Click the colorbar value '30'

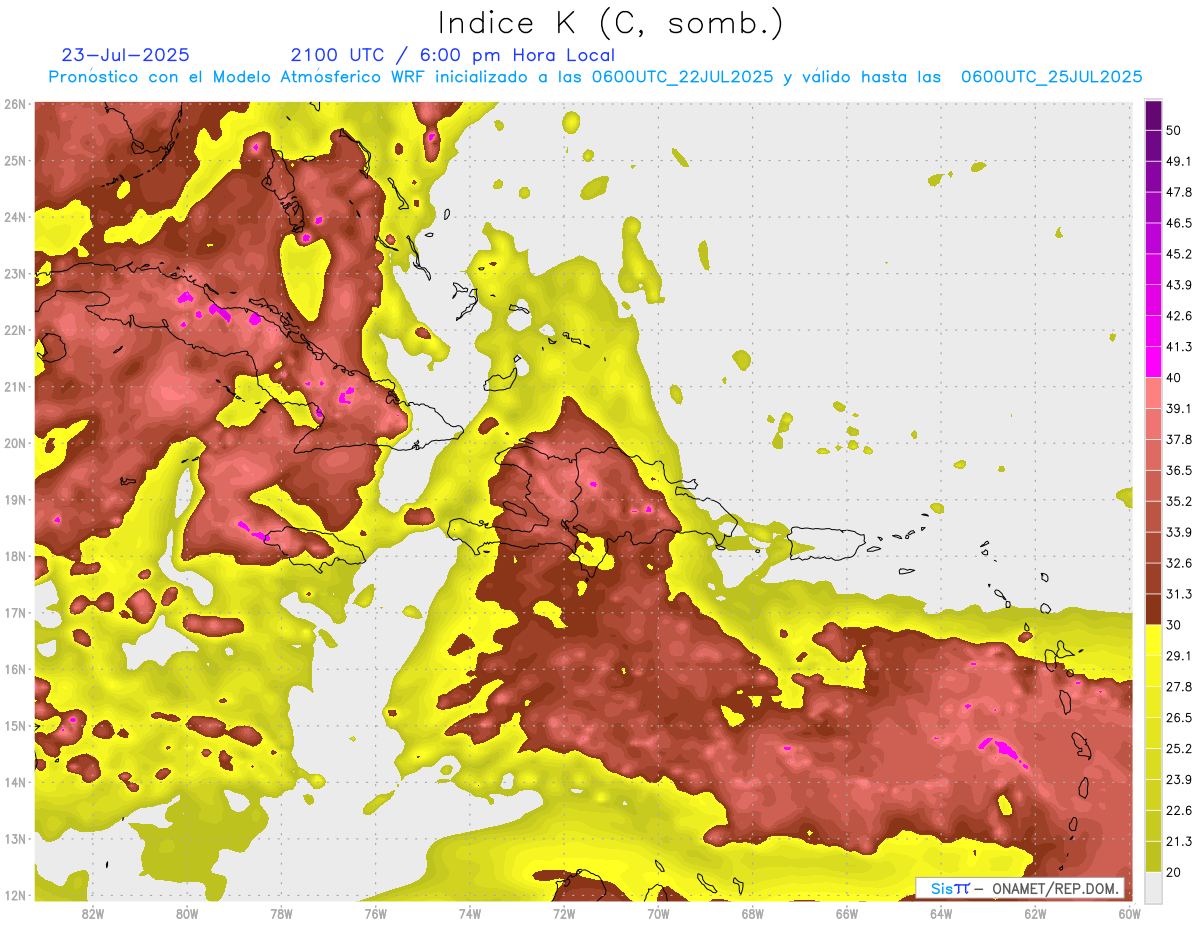(1173, 625)
